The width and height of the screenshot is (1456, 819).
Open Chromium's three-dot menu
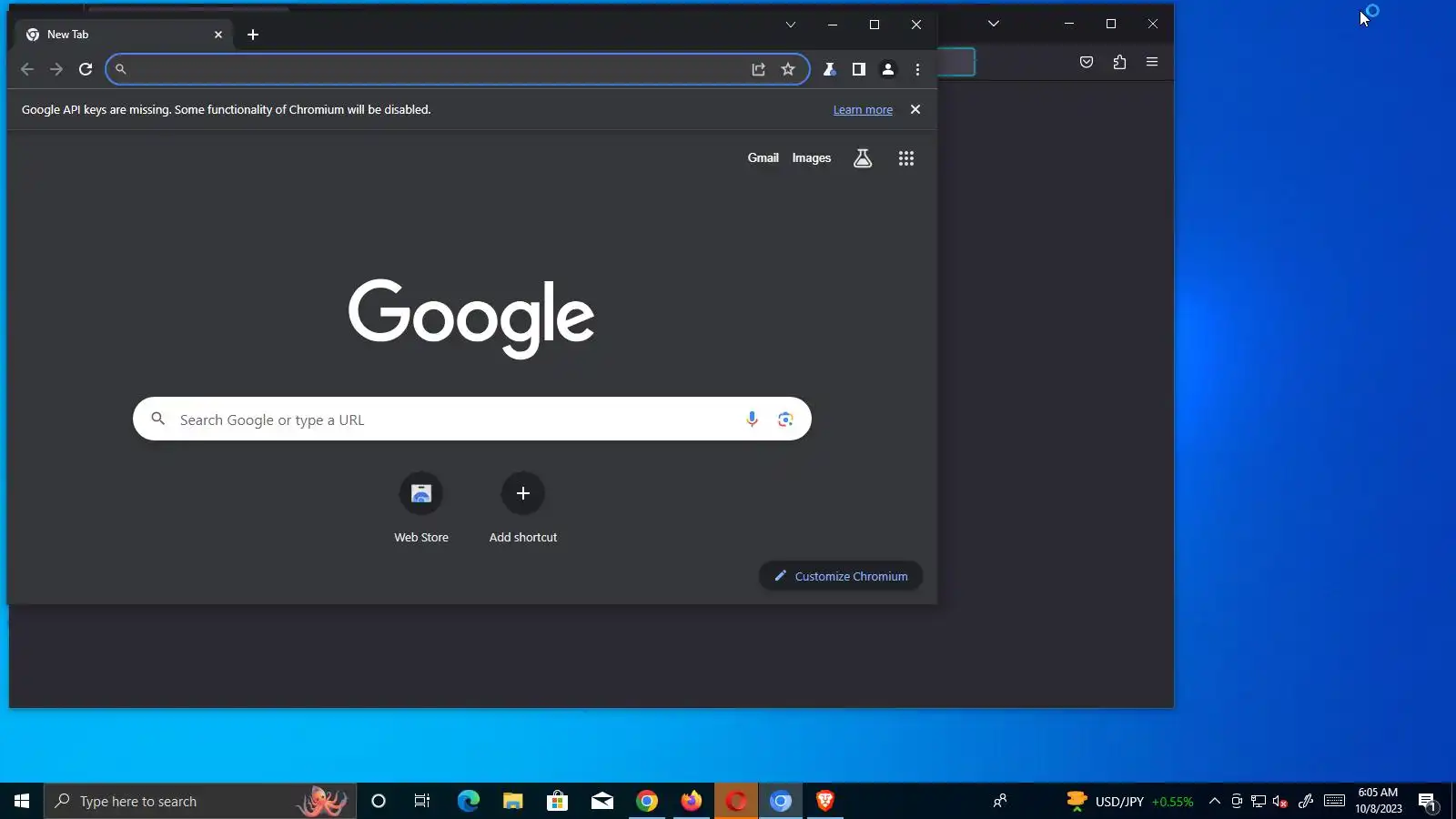pyautogui.click(x=917, y=69)
